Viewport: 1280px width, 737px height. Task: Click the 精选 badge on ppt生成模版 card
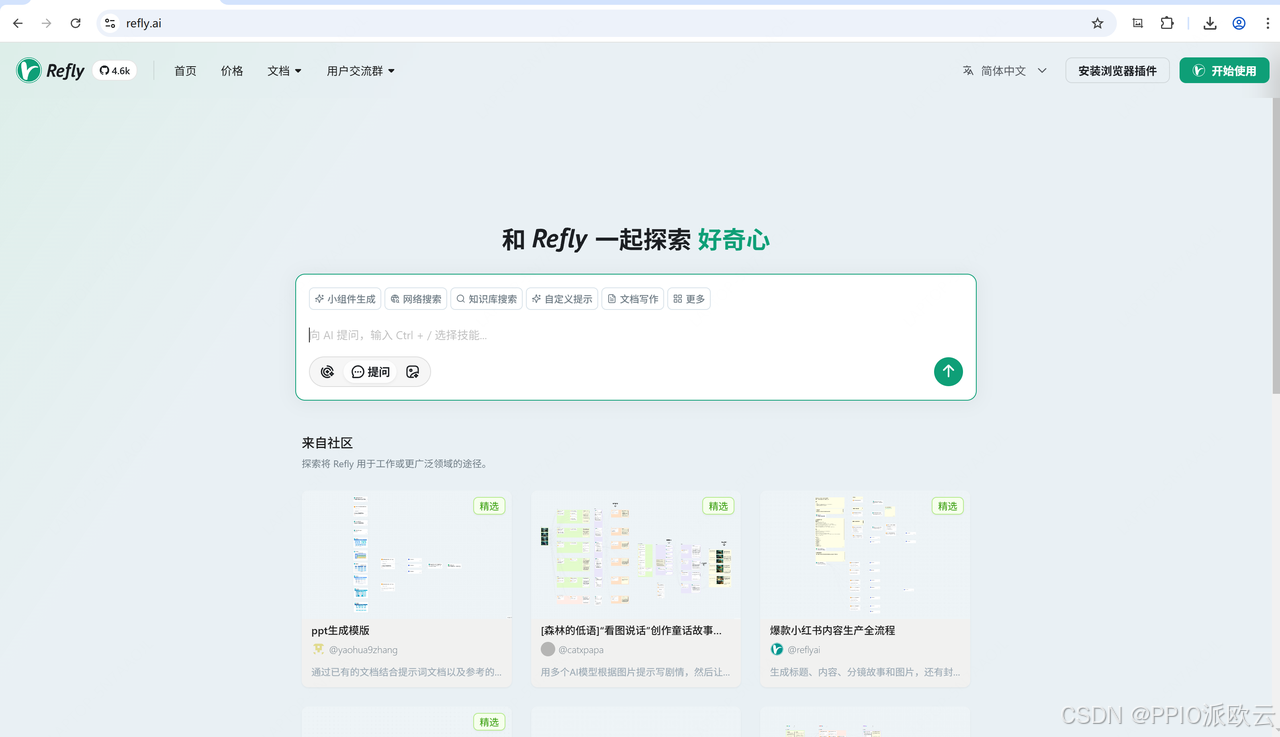[489, 506]
